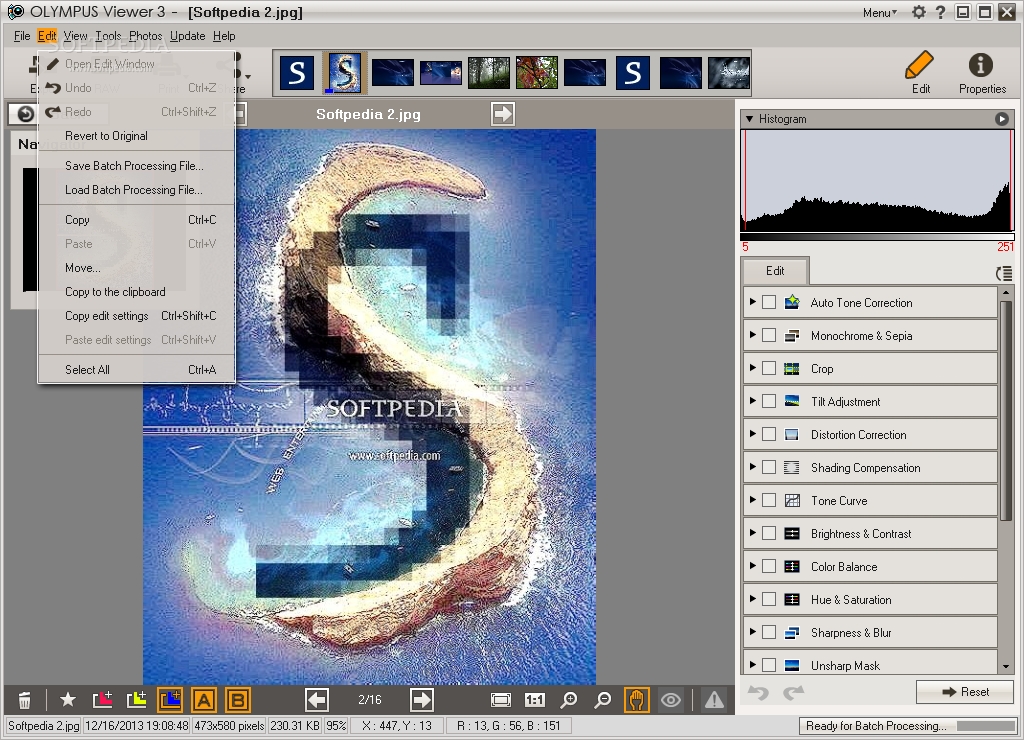Enable the Crop checkbox

point(769,368)
